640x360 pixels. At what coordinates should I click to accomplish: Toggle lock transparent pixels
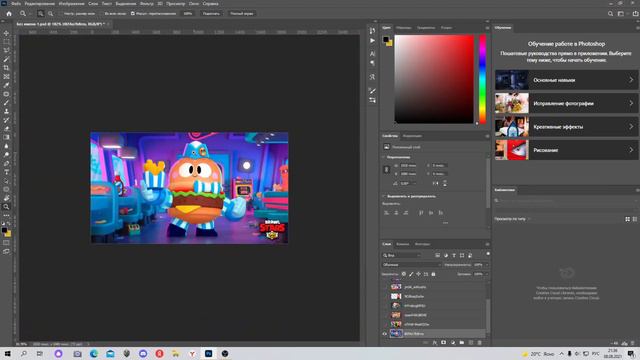[x=404, y=274]
